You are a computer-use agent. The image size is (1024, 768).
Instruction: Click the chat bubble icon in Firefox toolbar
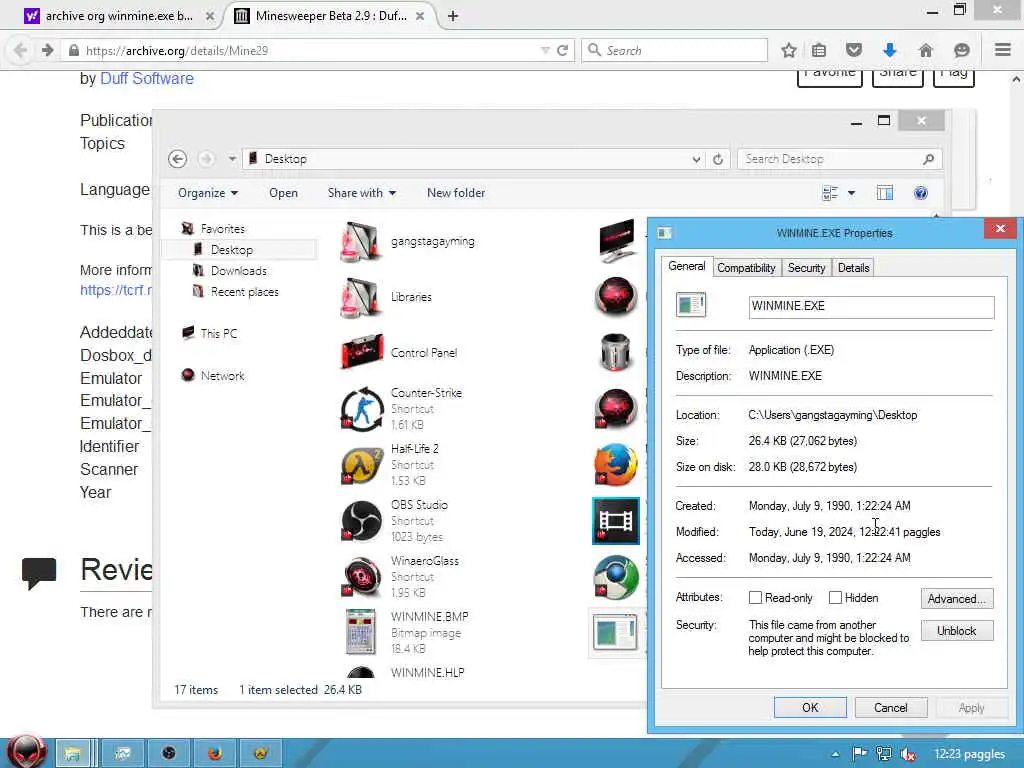(961, 50)
